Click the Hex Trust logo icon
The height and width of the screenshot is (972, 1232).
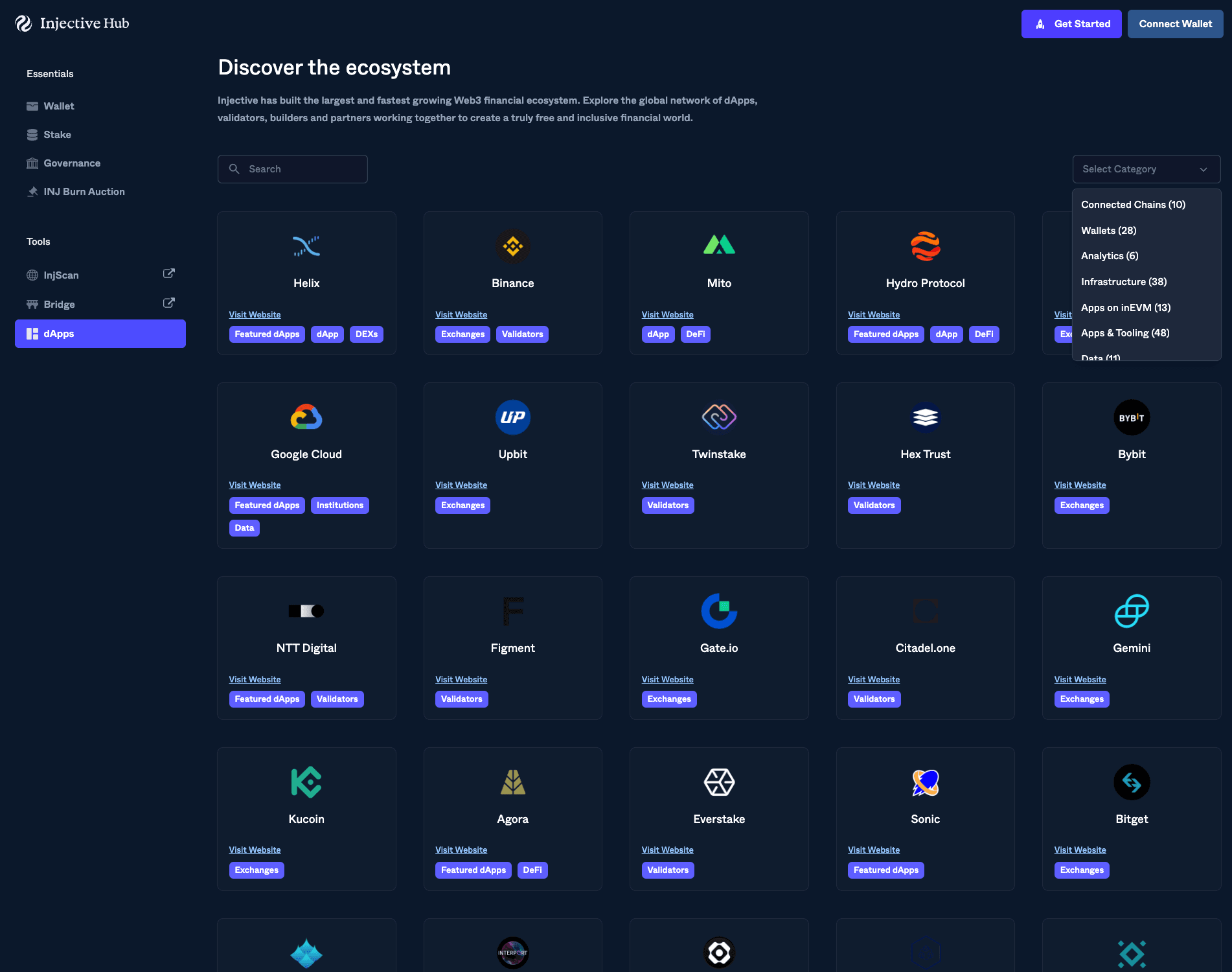pyautogui.click(x=926, y=417)
